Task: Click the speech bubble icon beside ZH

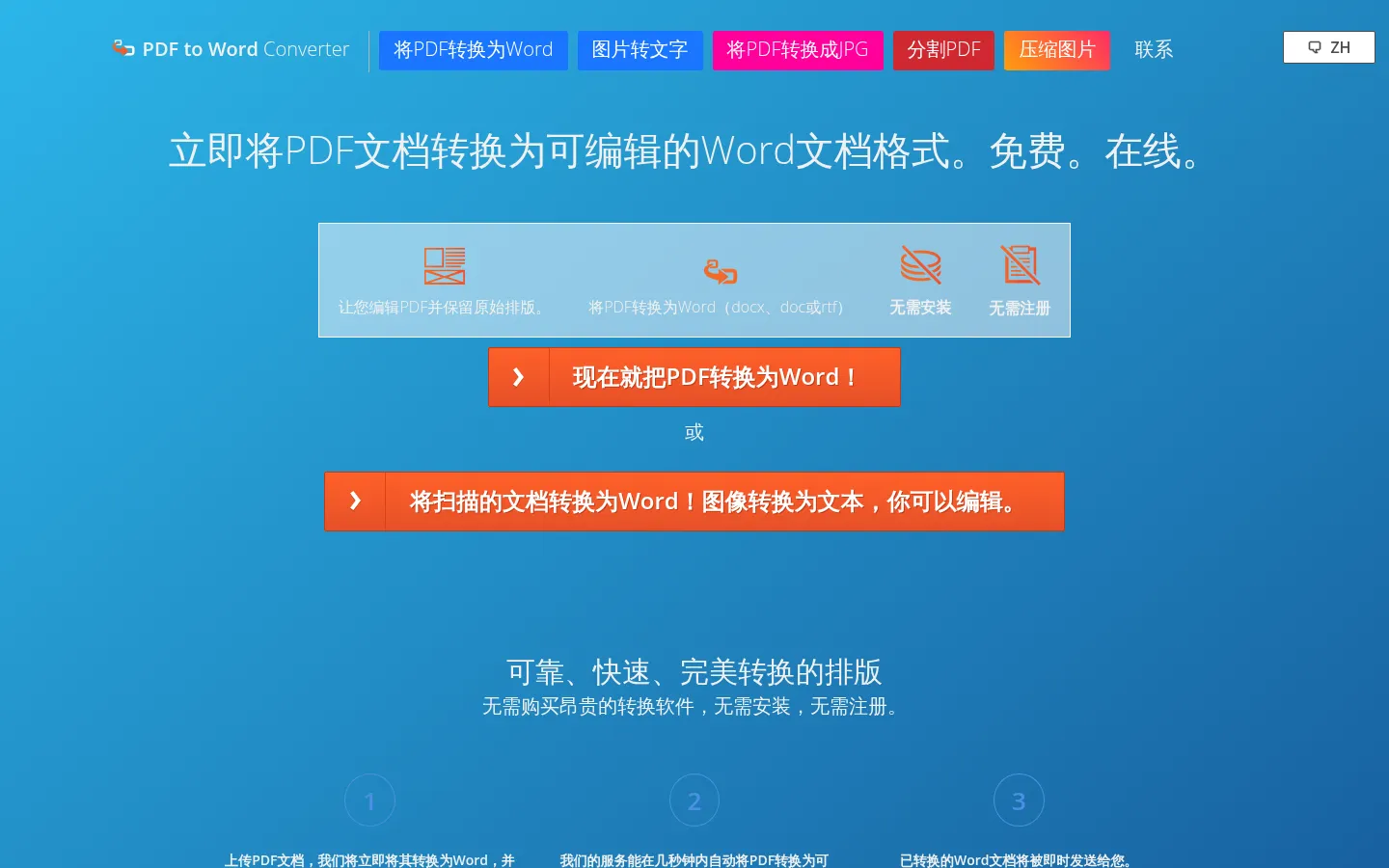Action: (1314, 47)
